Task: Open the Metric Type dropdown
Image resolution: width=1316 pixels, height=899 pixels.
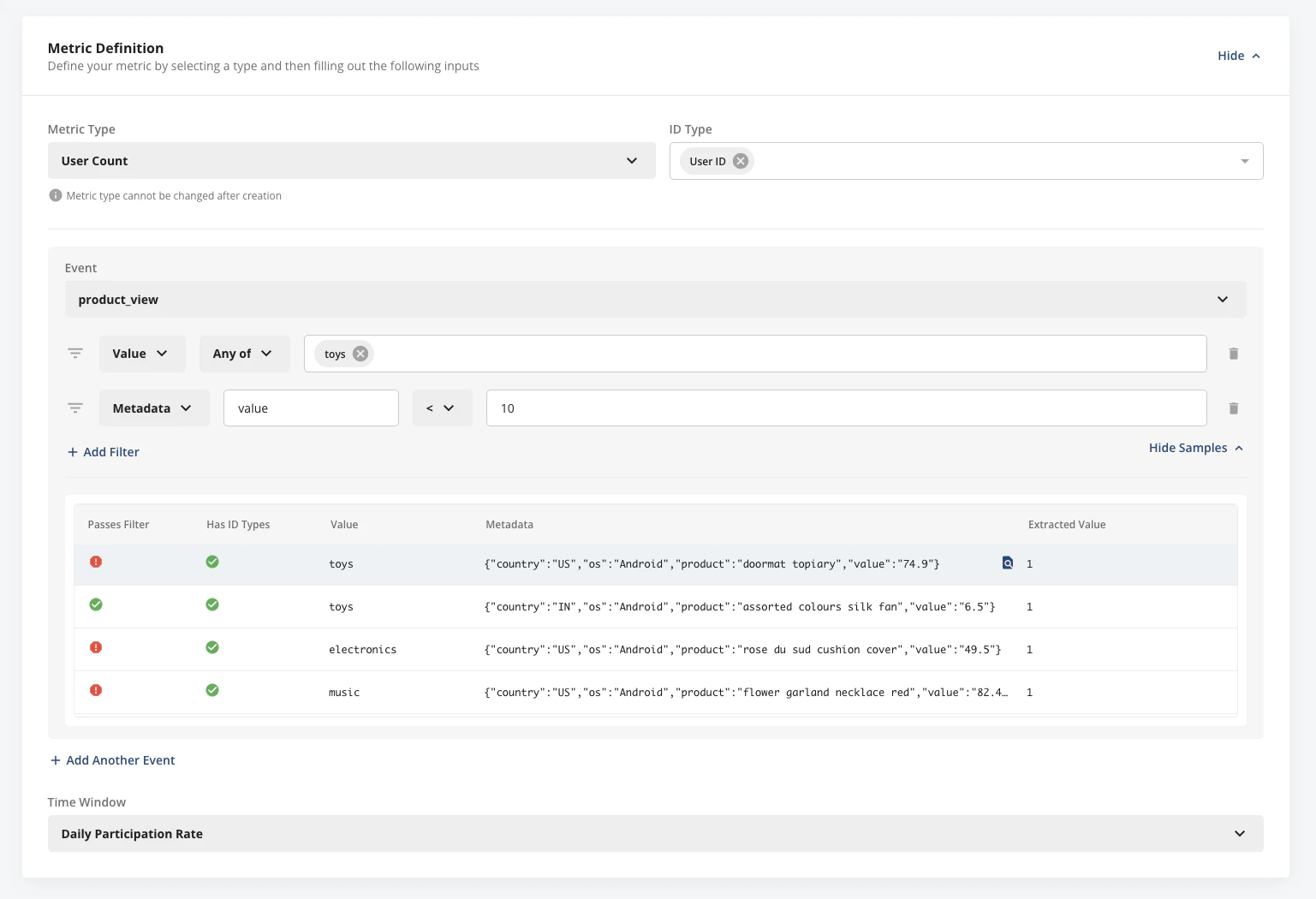Action: click(x=351, y=161)
